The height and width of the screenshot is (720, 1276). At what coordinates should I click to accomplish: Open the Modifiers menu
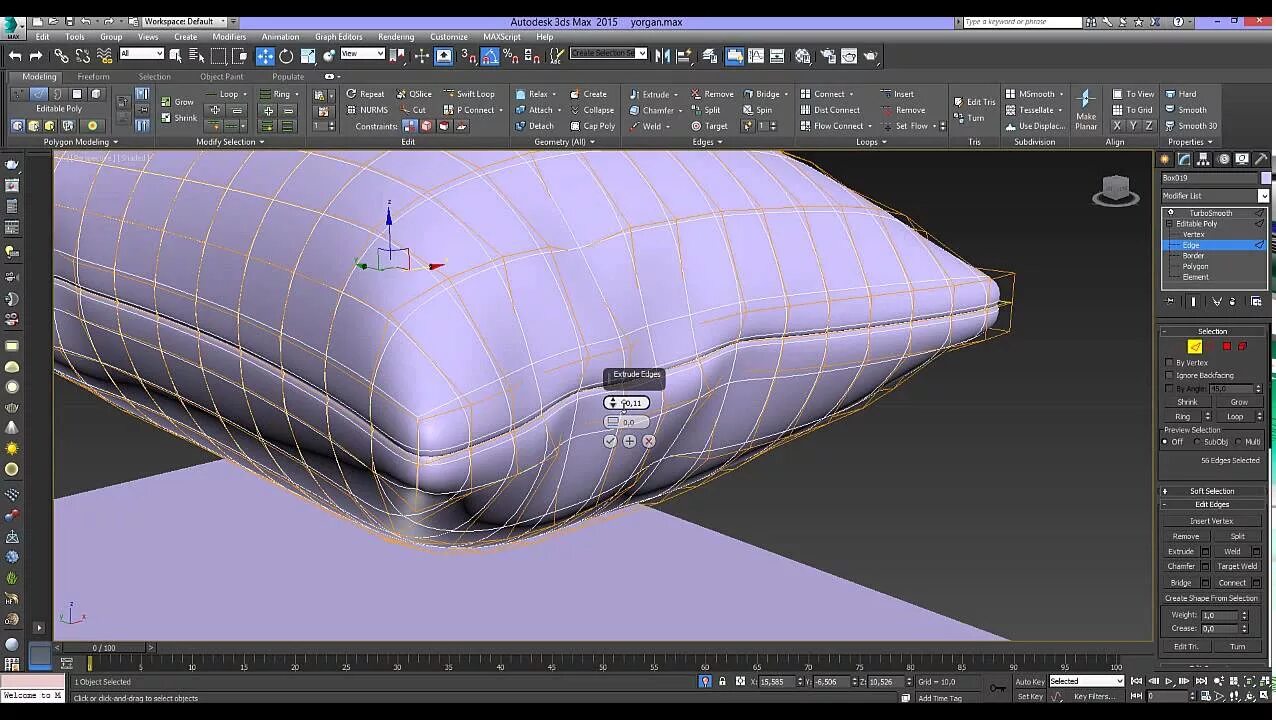pyautogui.click(x=229, y=37)
